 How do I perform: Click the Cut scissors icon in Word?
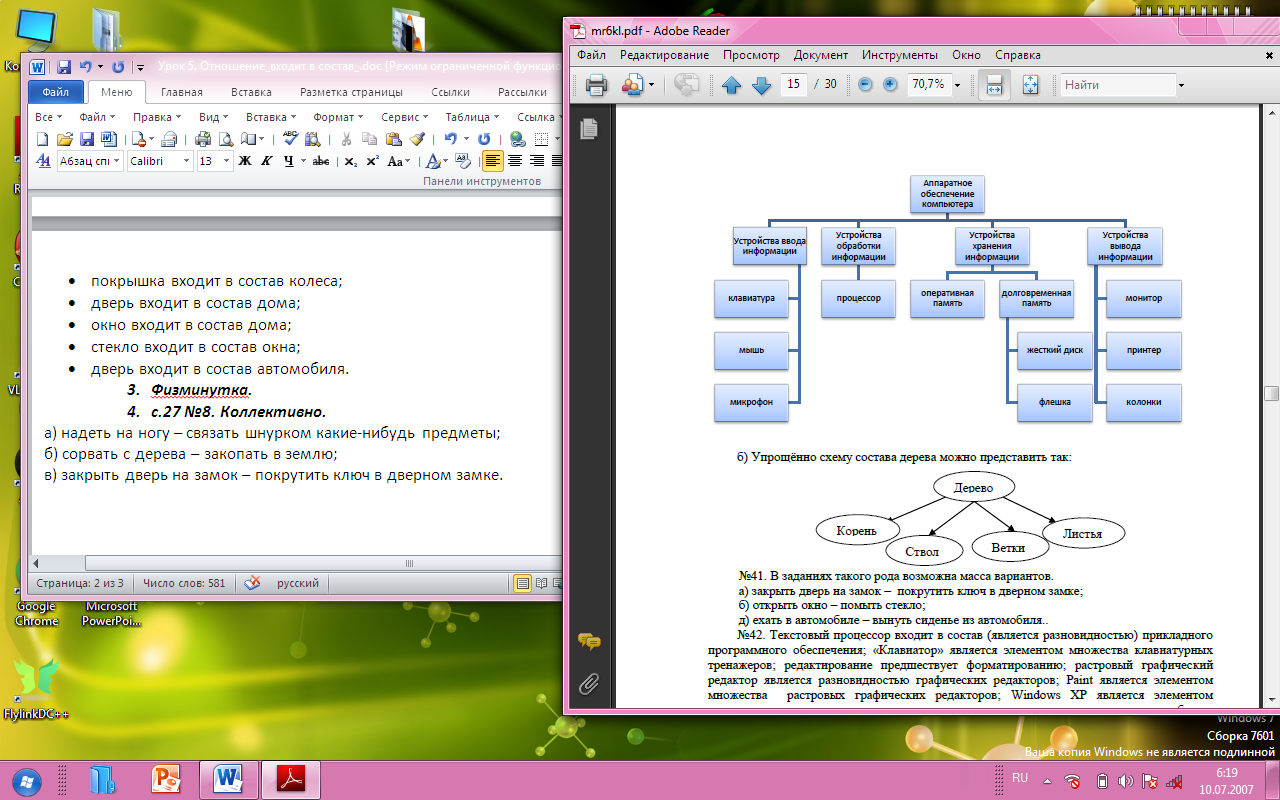(x=346, y=139)
